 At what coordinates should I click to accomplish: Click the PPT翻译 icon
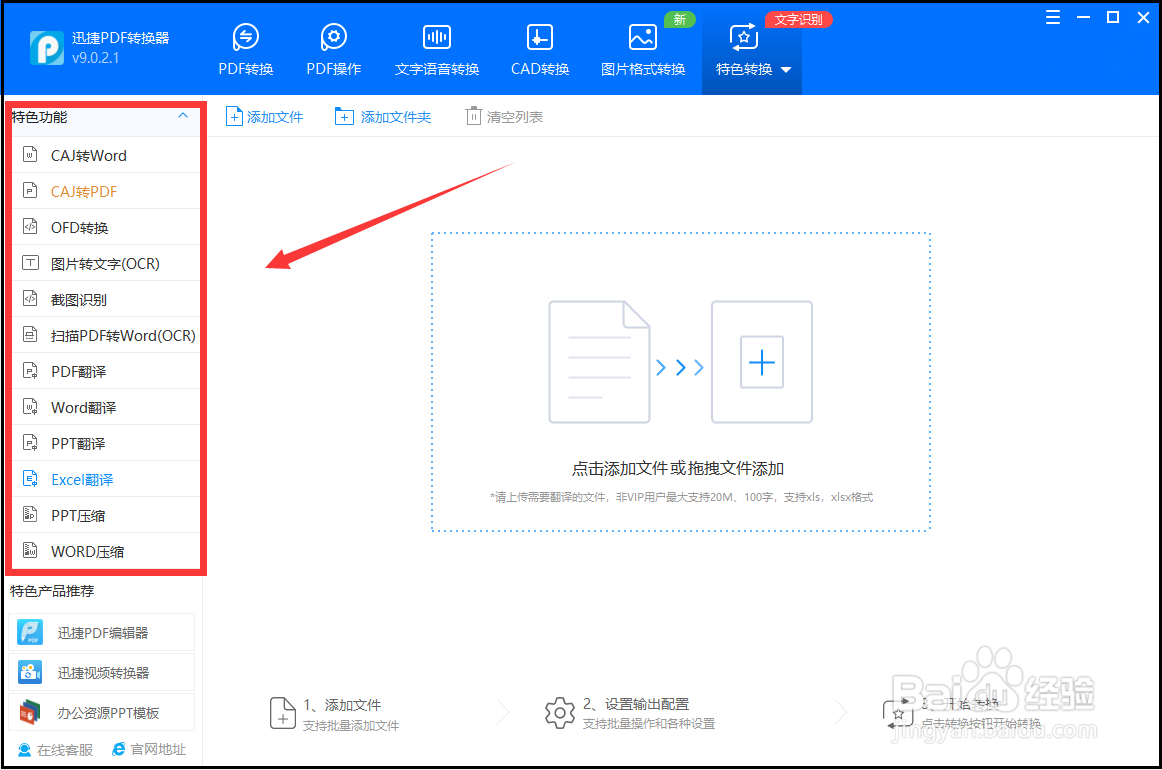coord(30,442)
